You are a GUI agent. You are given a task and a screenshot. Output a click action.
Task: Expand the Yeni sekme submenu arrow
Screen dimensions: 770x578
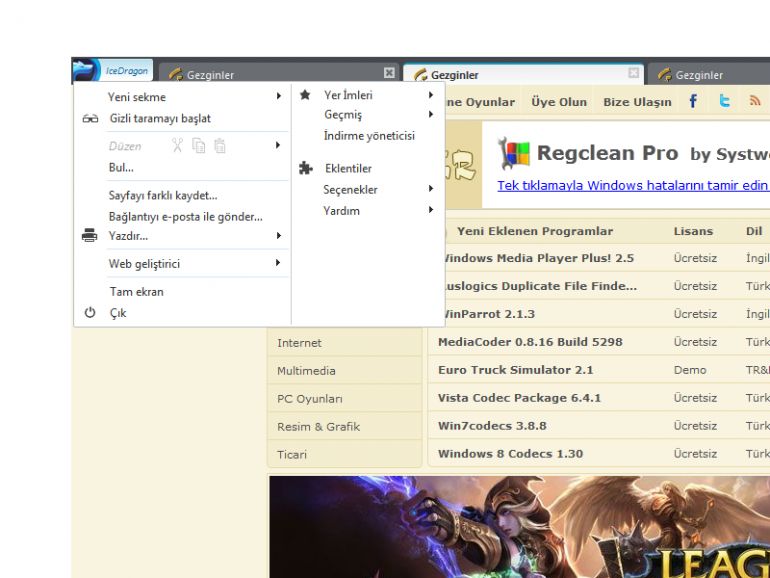pyautogui.click(x=278, y=96)
